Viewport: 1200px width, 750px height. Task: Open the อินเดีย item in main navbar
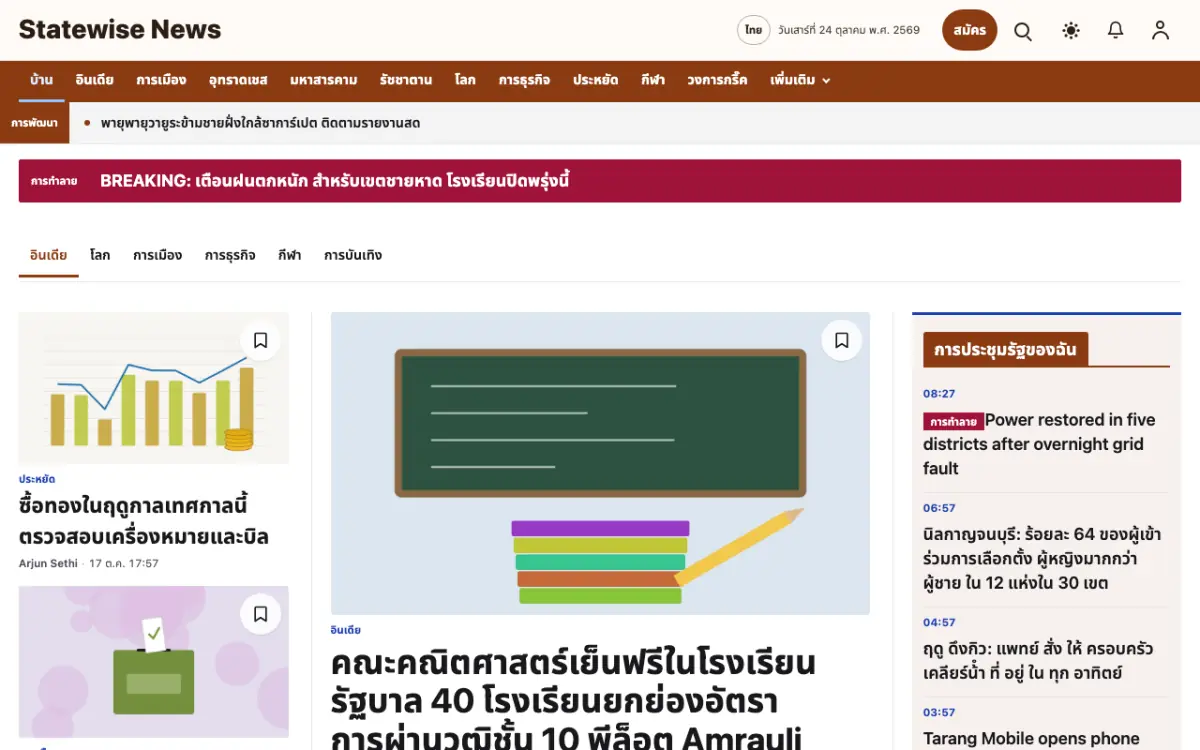point(94,81)
